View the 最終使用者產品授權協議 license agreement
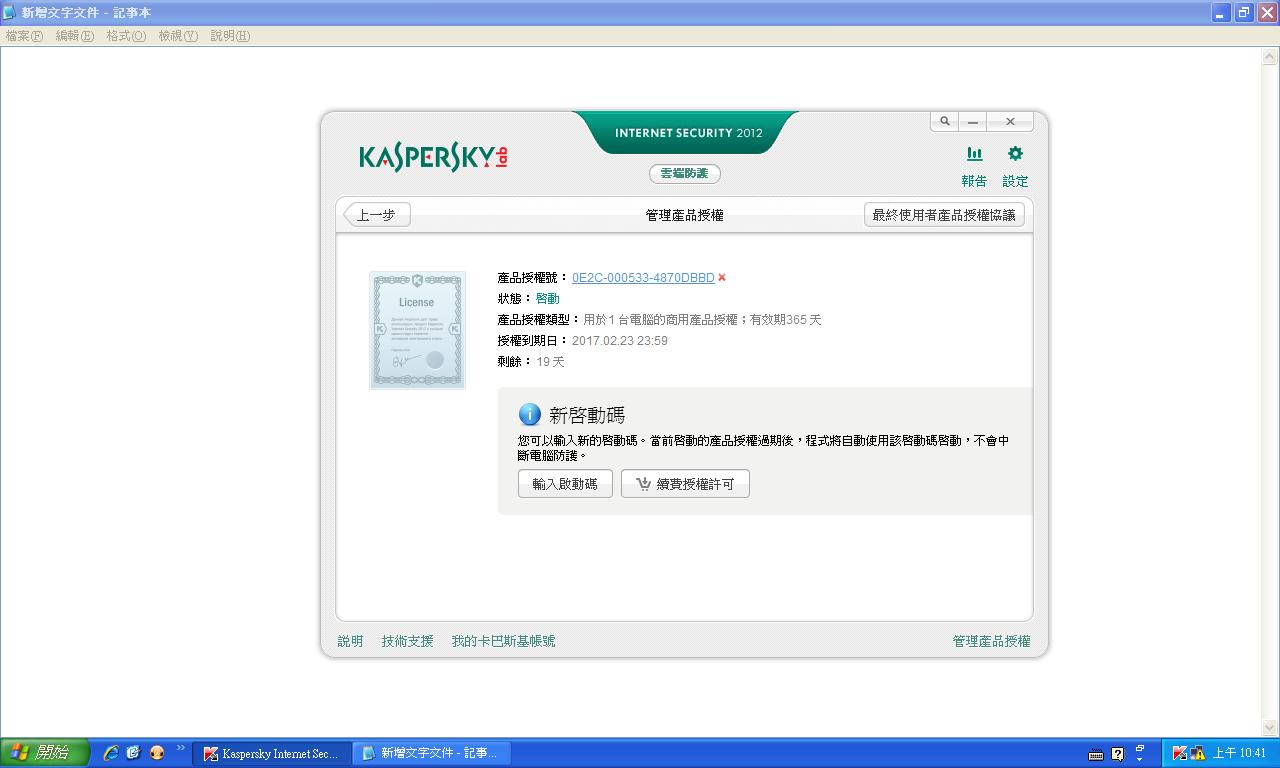The image size is (1280, 768). [943, 214]
